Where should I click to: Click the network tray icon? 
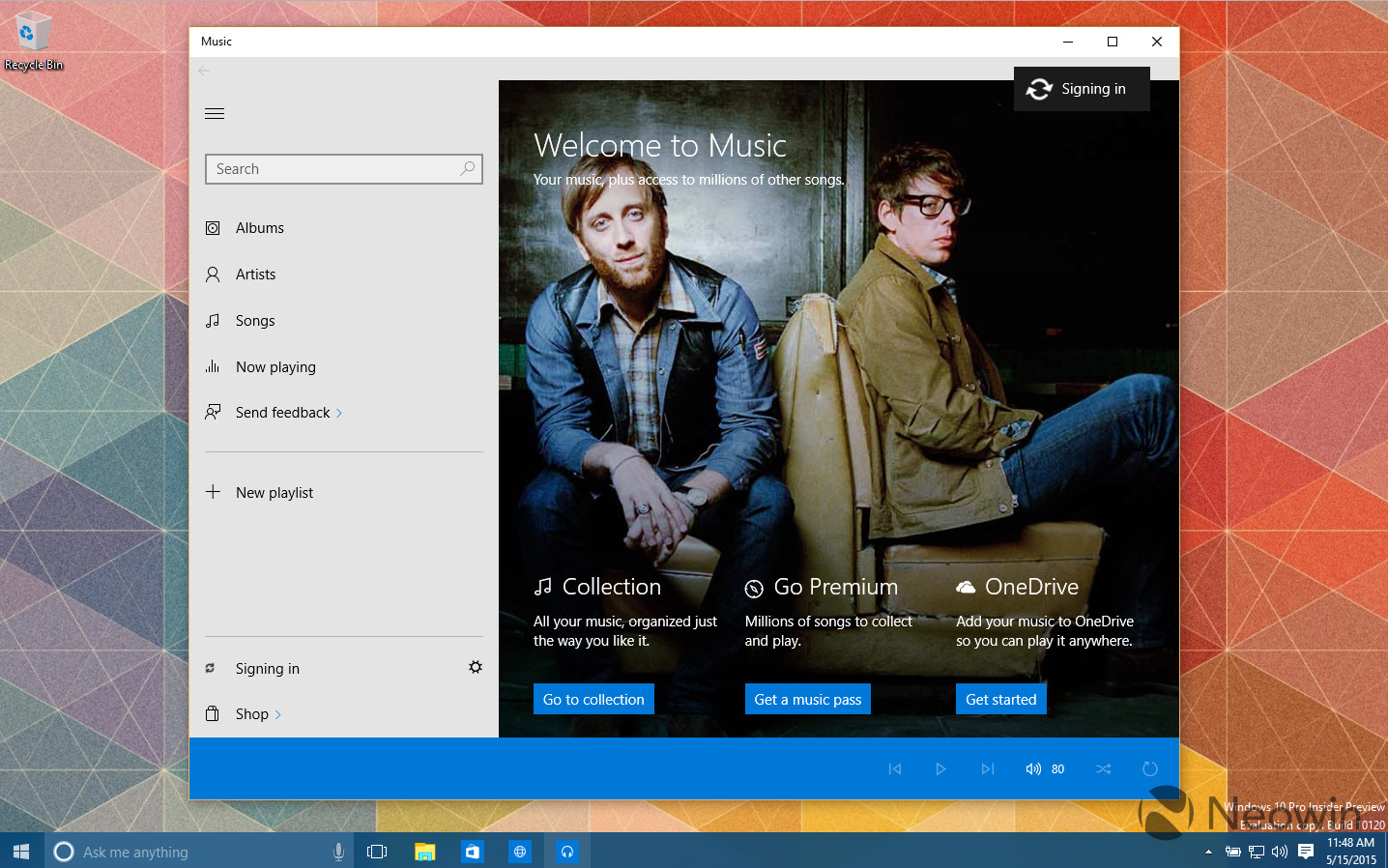pyautogui.click(x=1257, y=852)
